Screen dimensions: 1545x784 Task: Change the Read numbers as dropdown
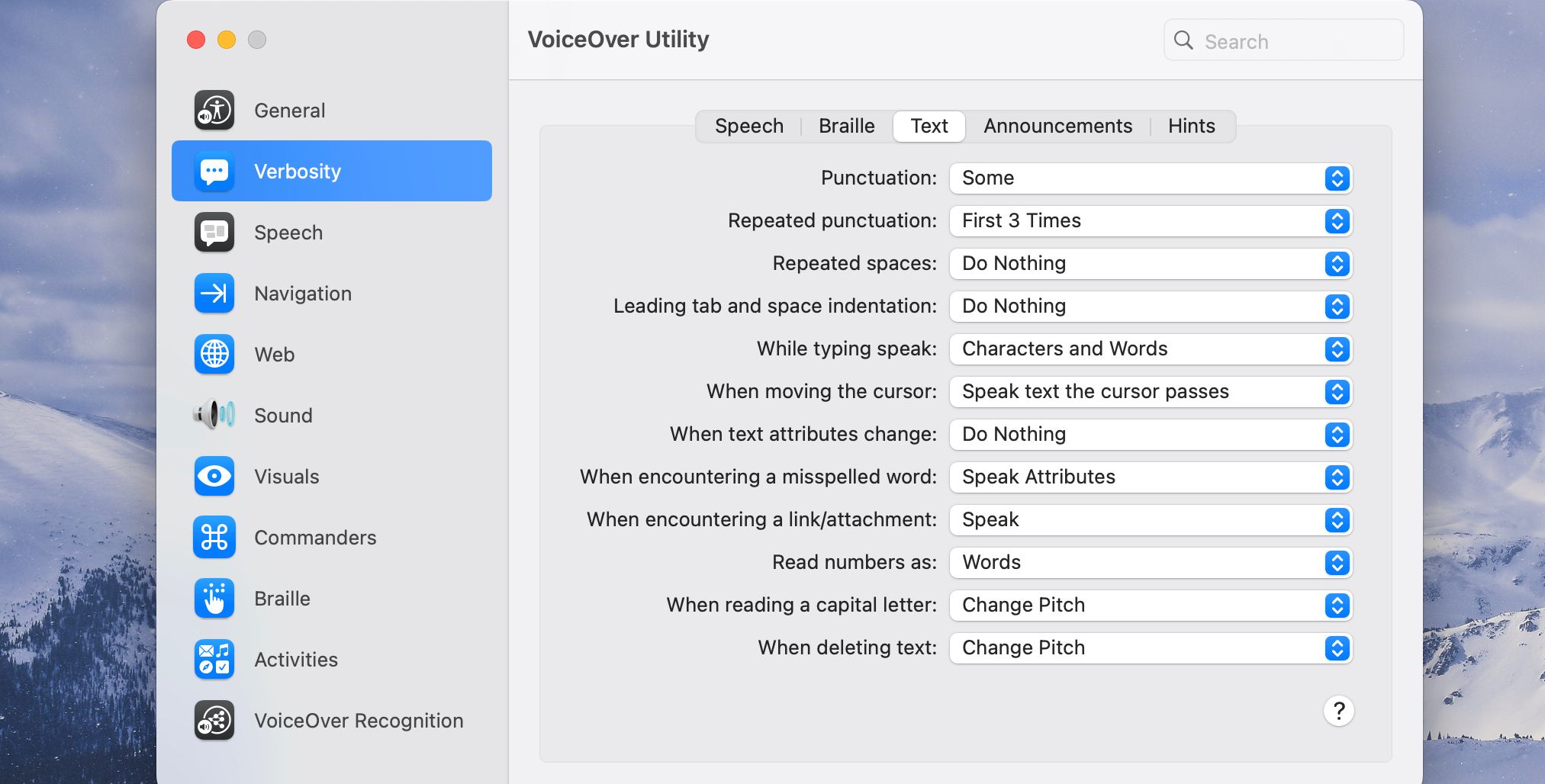click(x=1150, y=563)
